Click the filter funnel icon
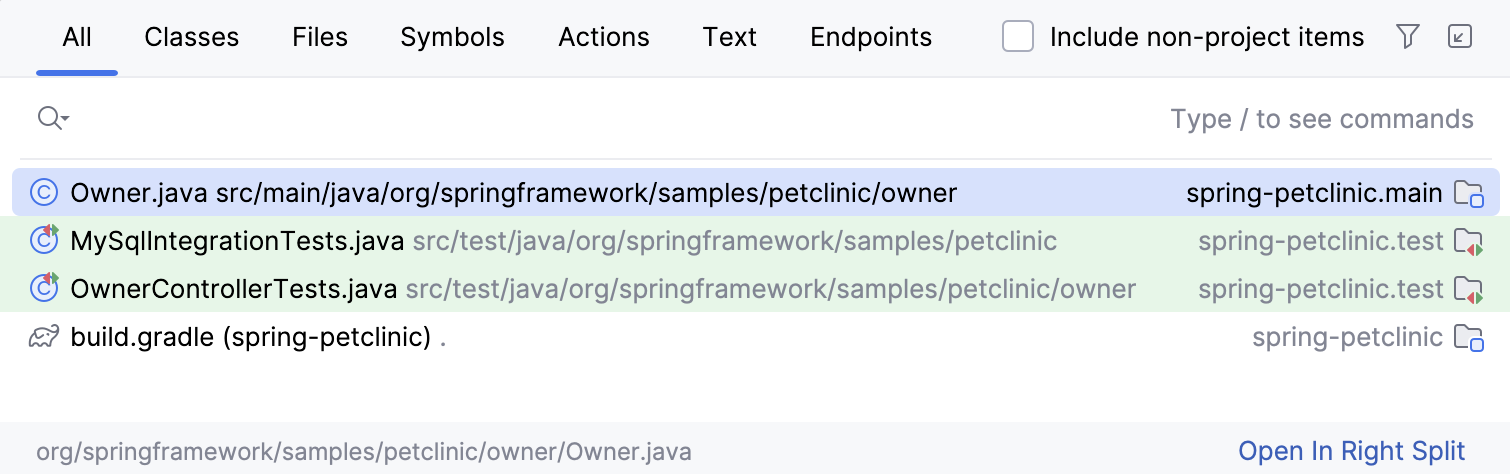Image resolution: width=1510 pixels, height=474 pixels. click(x=1408, y=38)
